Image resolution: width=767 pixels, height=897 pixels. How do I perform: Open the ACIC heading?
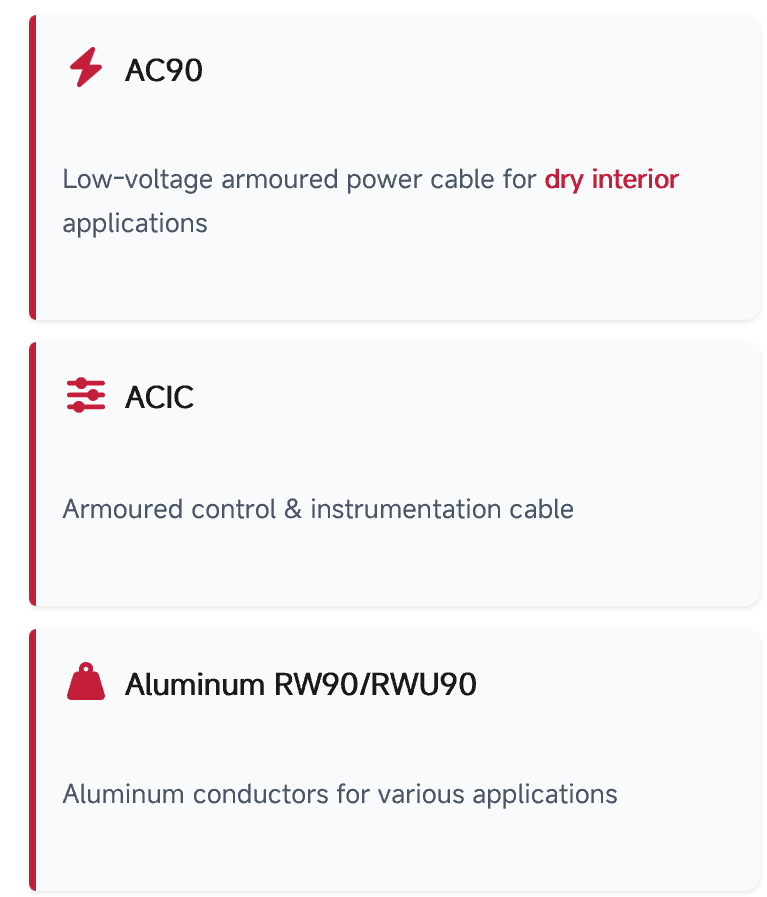pyautogui.click(x=159, y=397)
